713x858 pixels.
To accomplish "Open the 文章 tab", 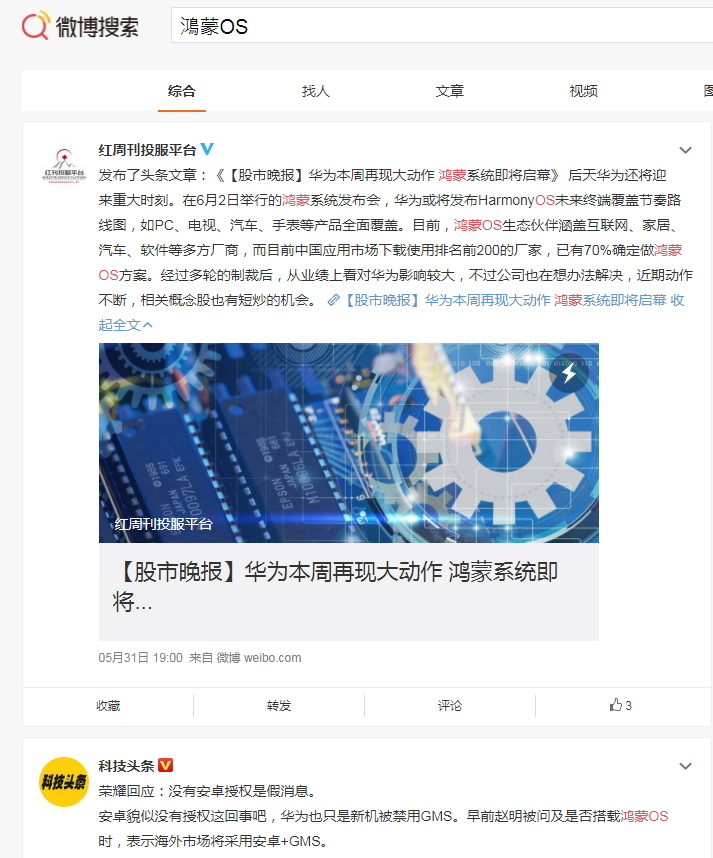I will [450, 91].
